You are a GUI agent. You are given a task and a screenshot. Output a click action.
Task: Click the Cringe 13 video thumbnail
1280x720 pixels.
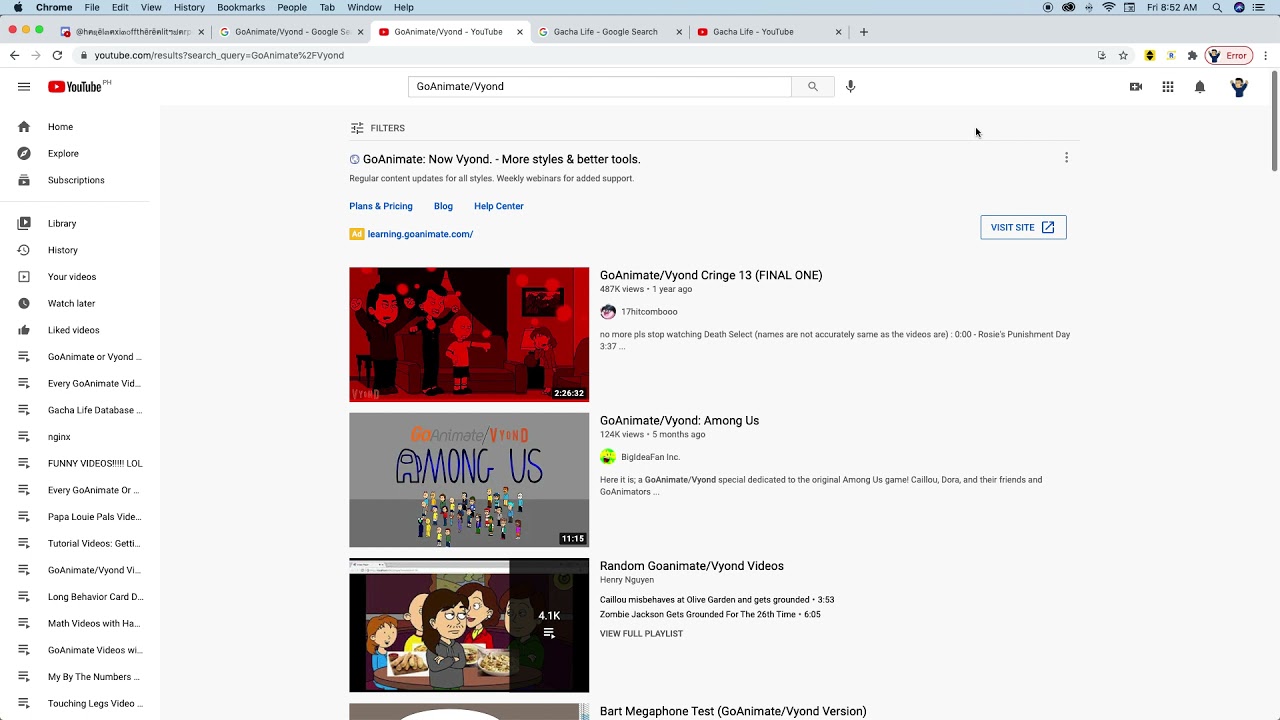(469, 334)
